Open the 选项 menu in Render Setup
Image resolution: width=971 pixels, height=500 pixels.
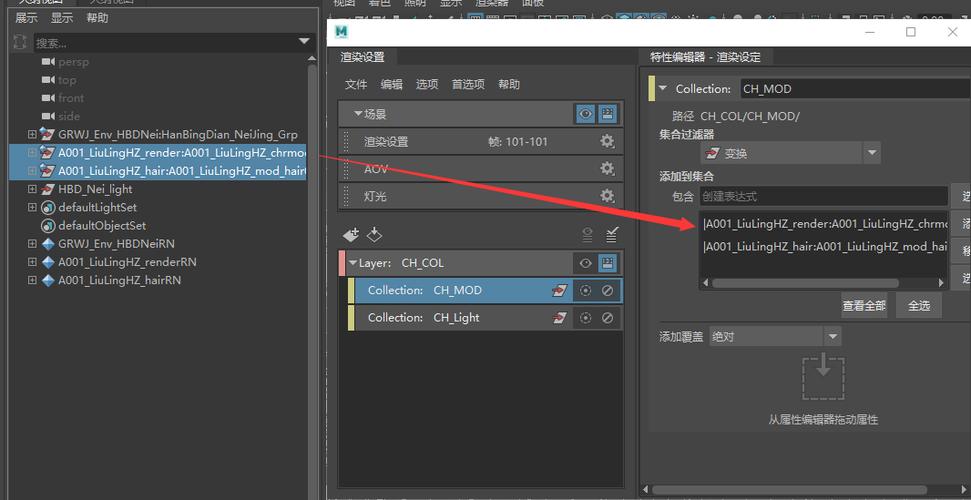tap(427, 84)
